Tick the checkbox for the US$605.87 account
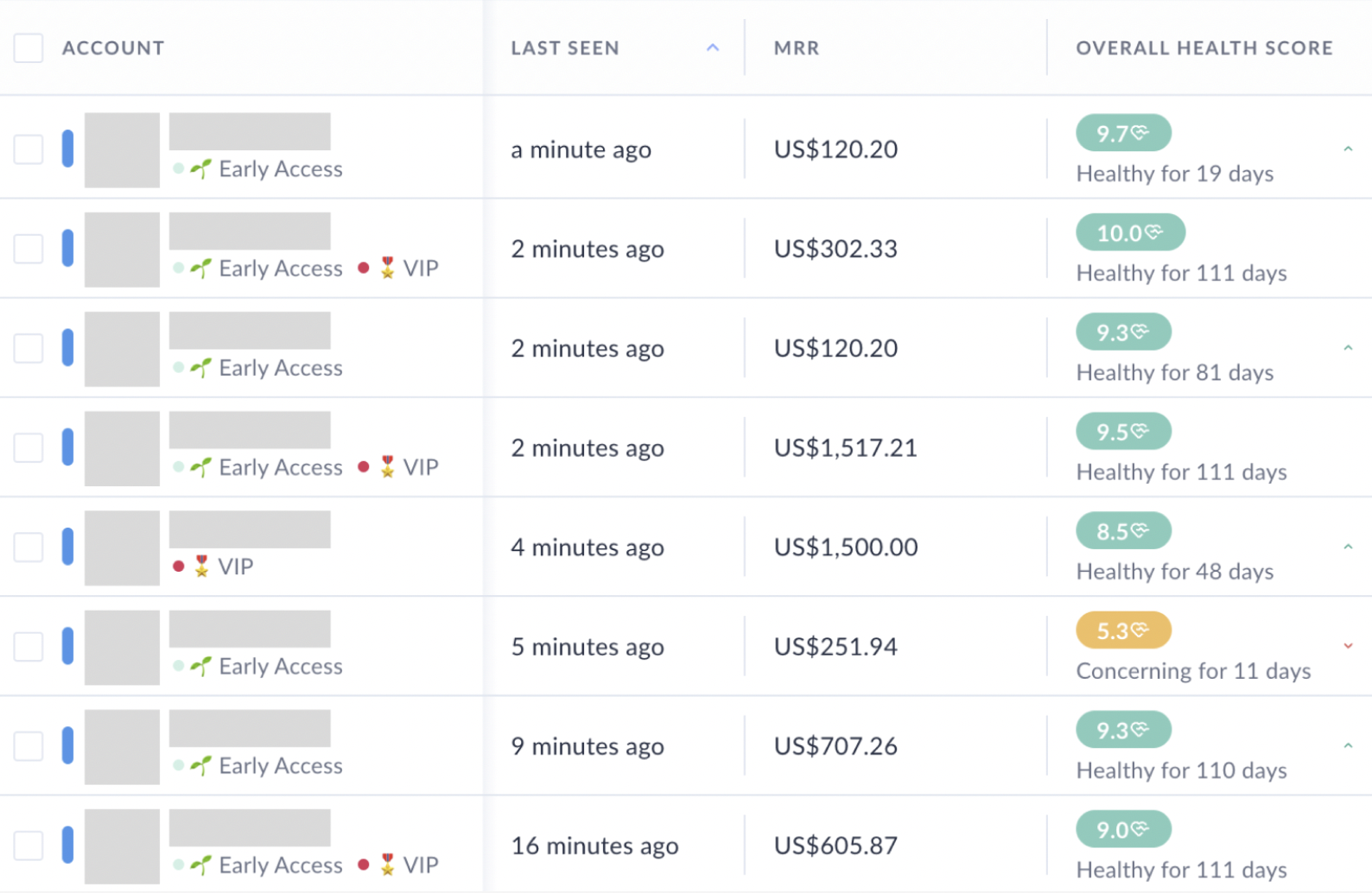 pos(29,845)
